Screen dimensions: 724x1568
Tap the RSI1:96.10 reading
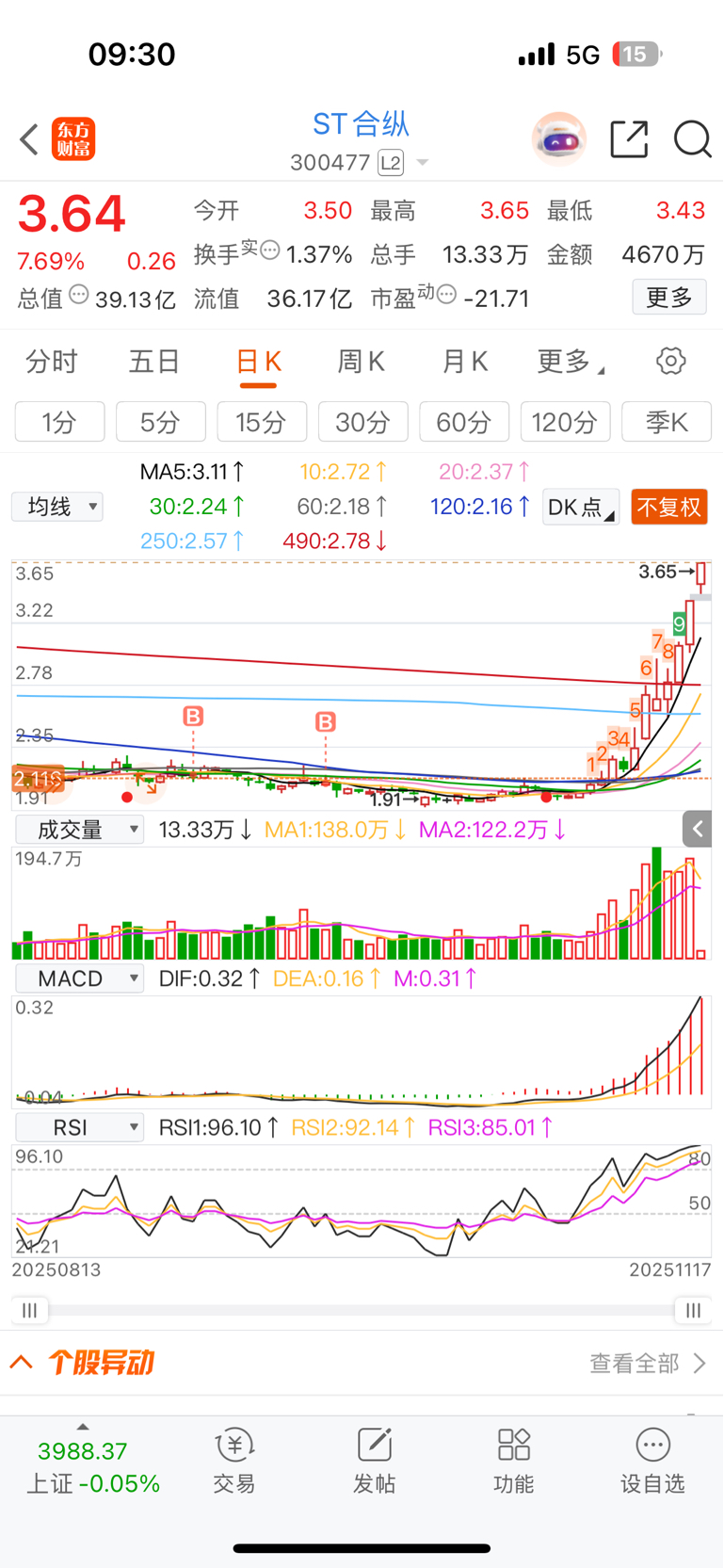coord(218,1127)
